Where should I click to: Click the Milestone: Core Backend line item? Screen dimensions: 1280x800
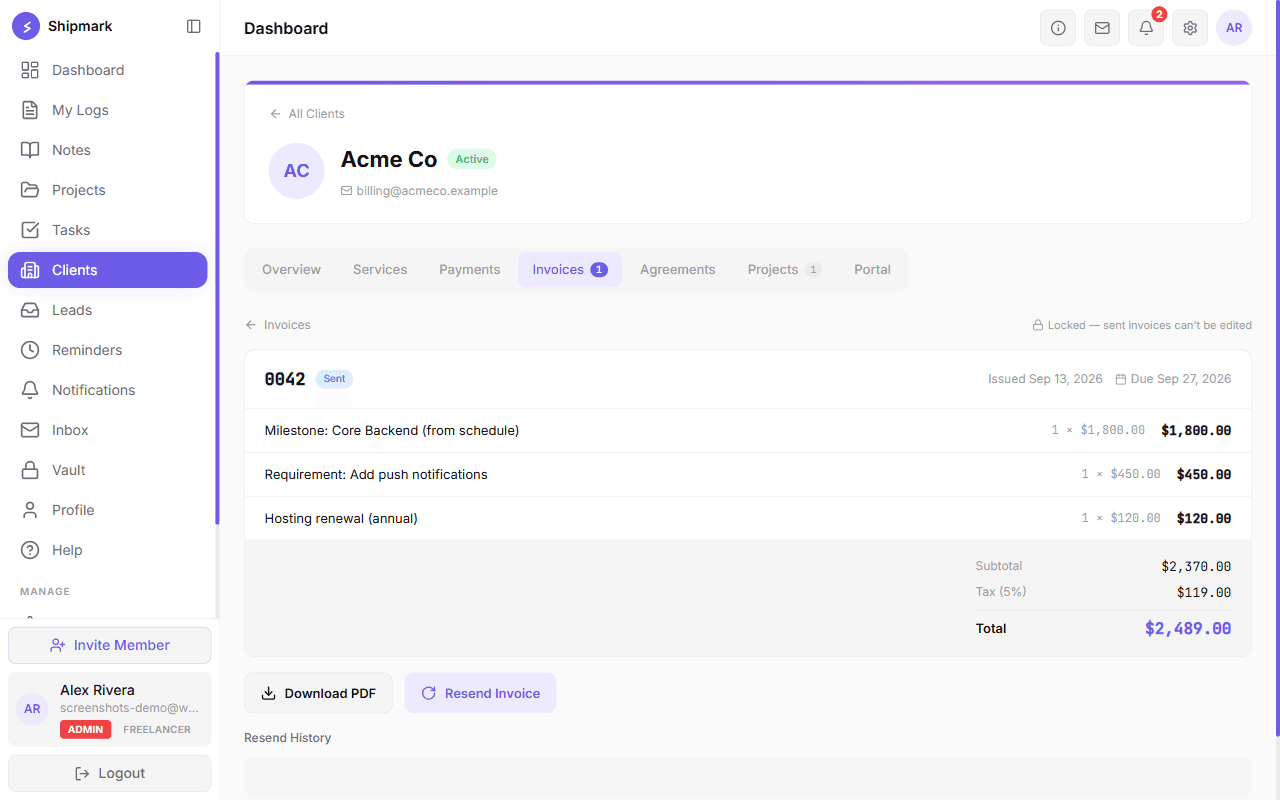tap(748, 431)
